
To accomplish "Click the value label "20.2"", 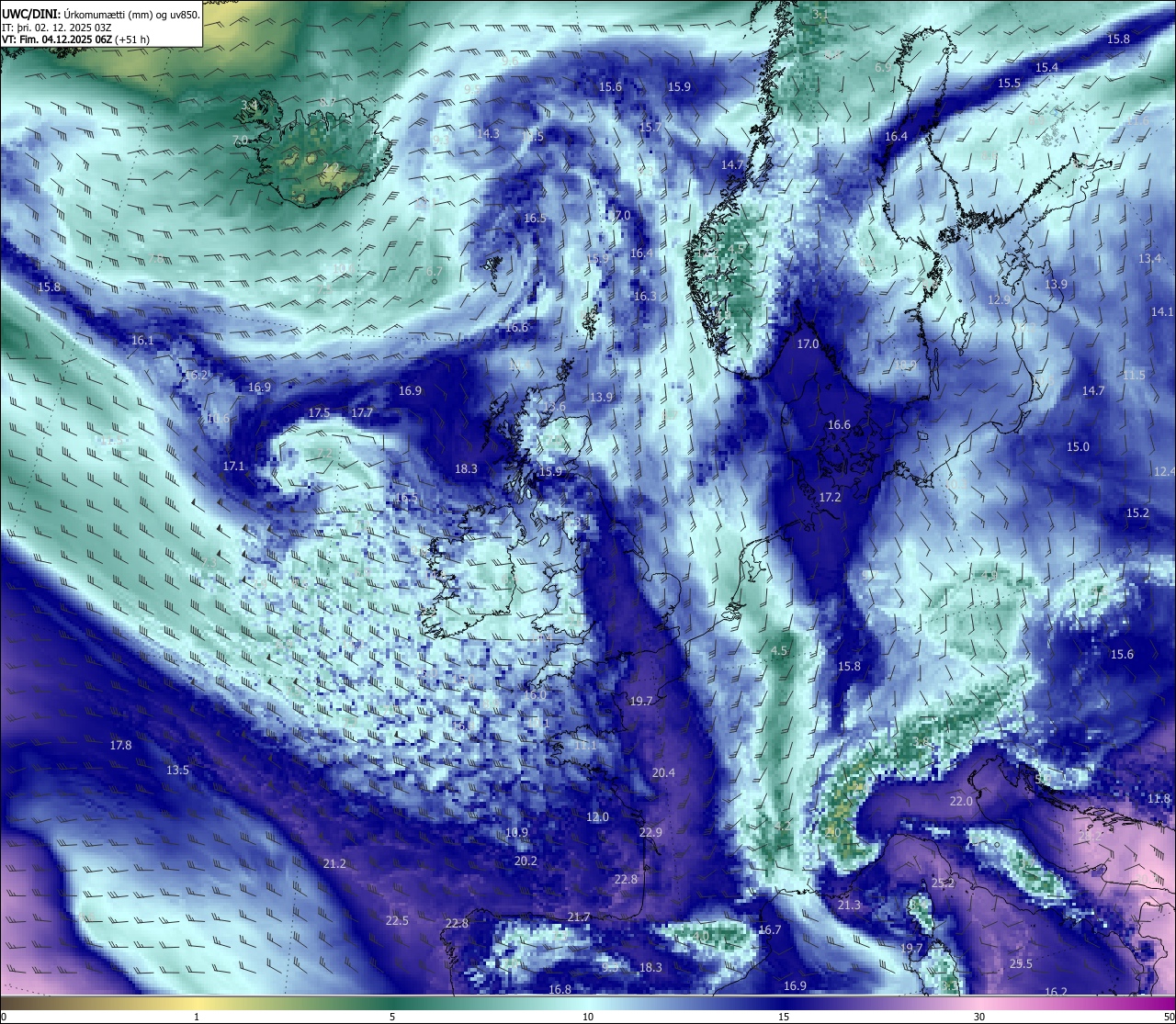I will tap(526, 861).
